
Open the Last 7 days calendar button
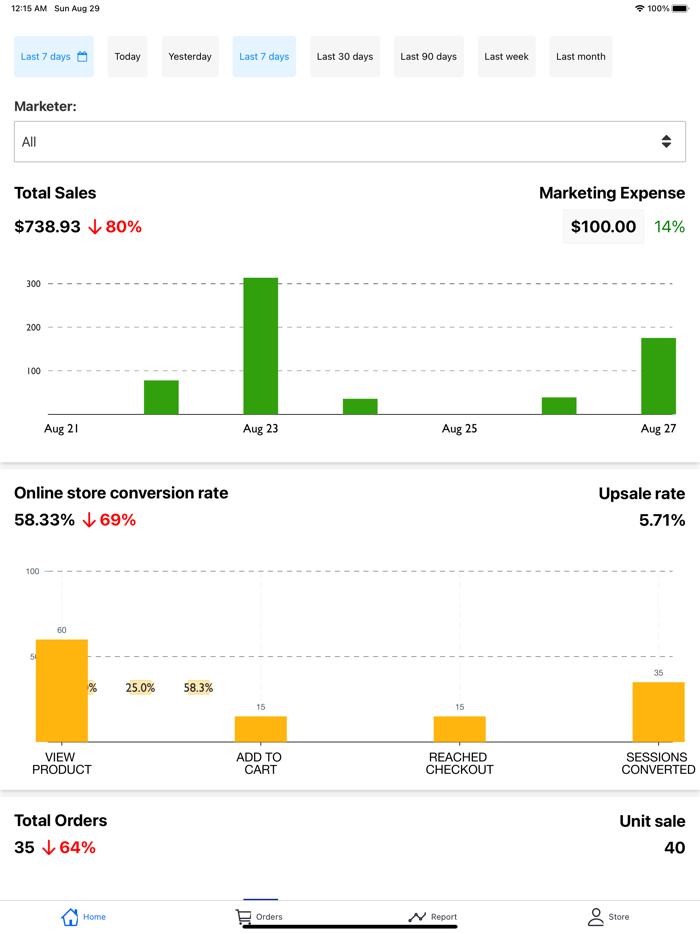(x=54, y=57)
